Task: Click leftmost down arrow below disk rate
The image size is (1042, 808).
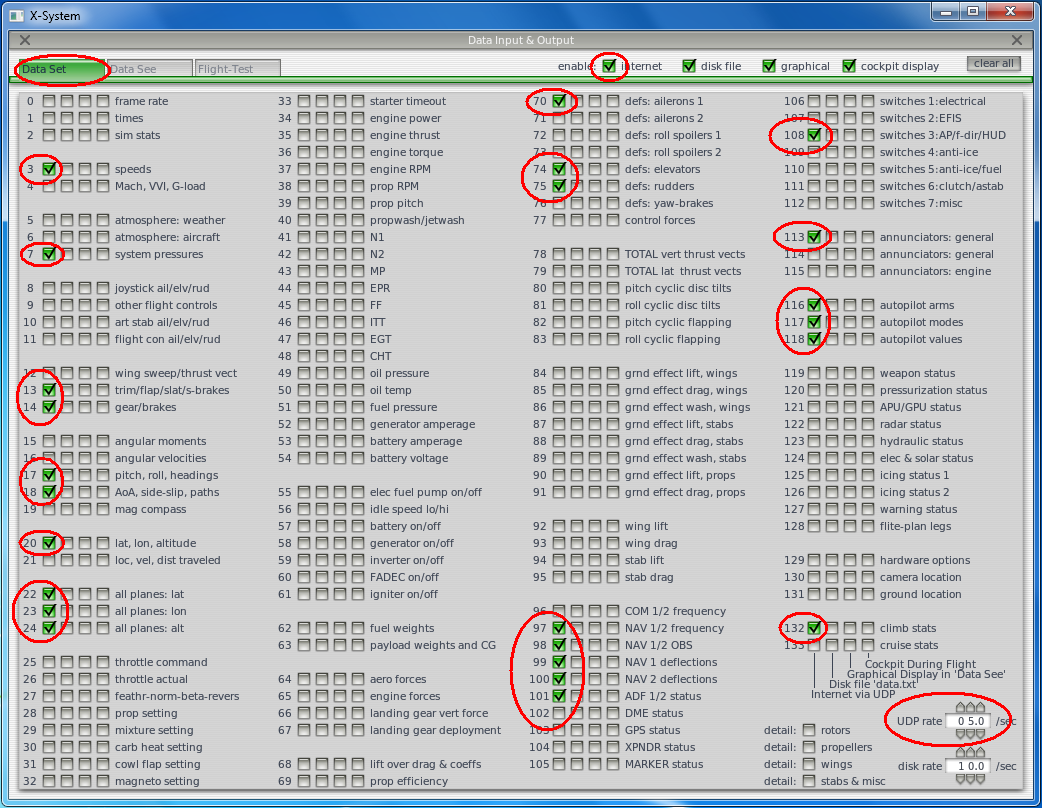Action: (x=960, y=779)
